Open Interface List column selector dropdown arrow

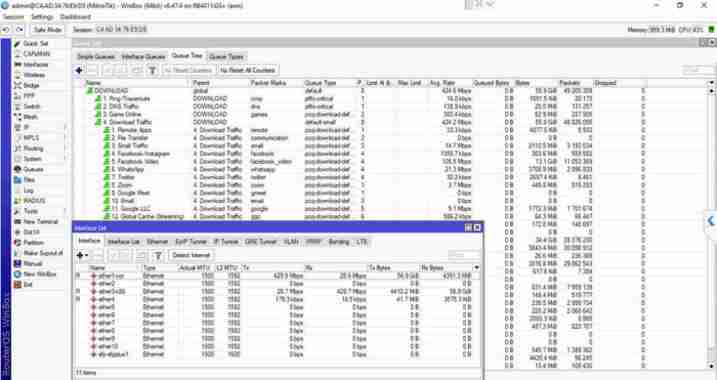pyautogui.click(x=477, y=268)
